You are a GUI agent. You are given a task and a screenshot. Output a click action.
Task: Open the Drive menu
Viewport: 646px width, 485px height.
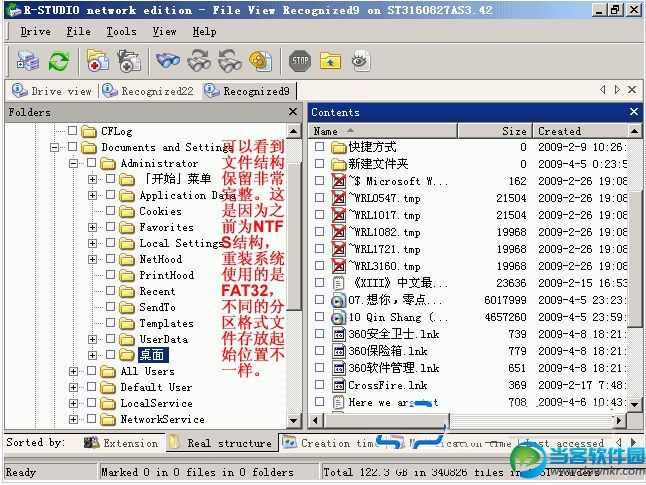pos(35,31)
